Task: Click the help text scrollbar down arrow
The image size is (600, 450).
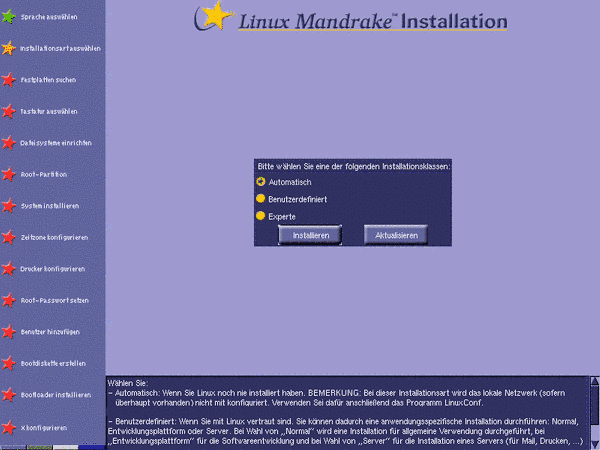Action: pos(593,443)
